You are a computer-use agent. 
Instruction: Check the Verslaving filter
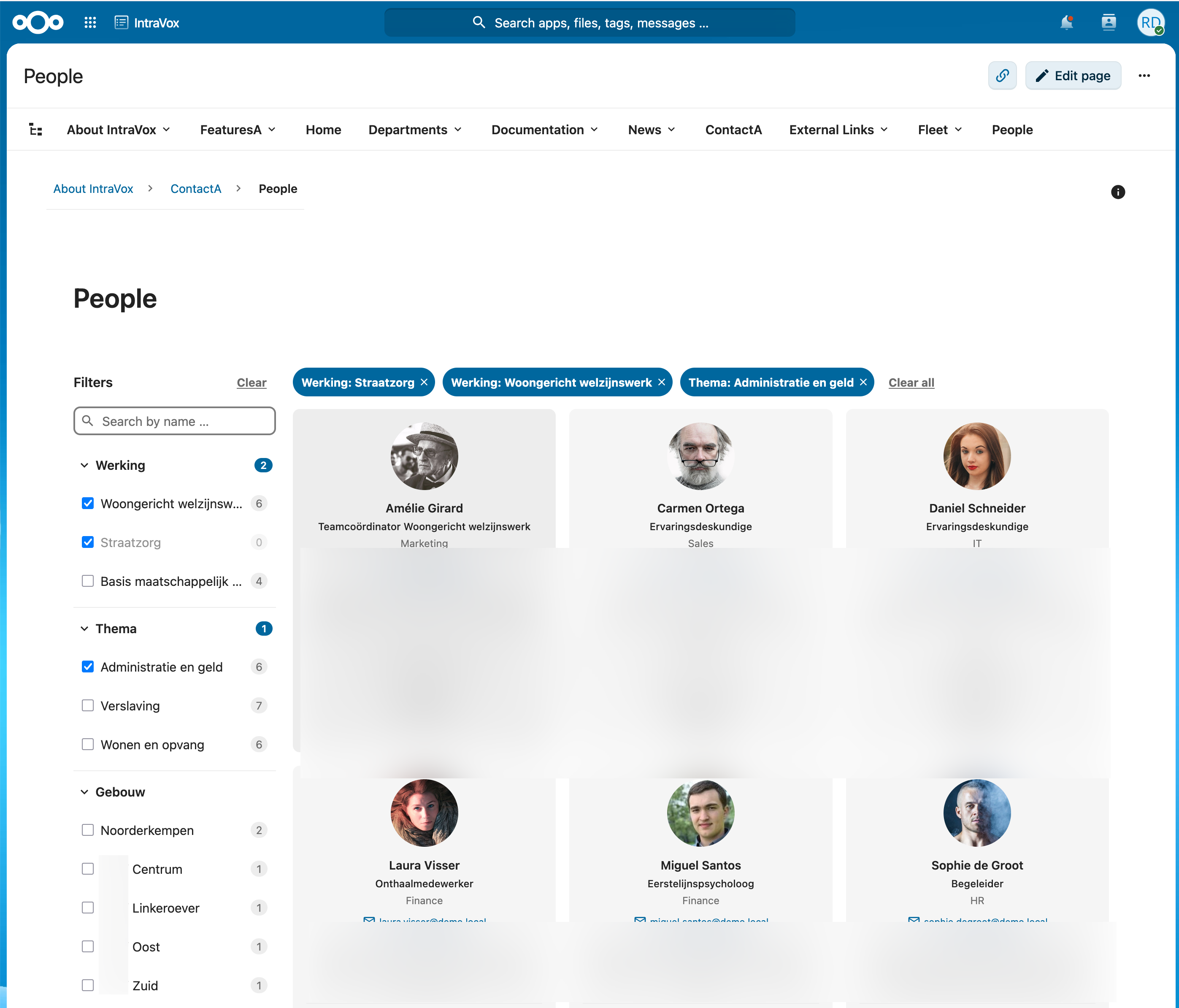[x=88, y=706]
